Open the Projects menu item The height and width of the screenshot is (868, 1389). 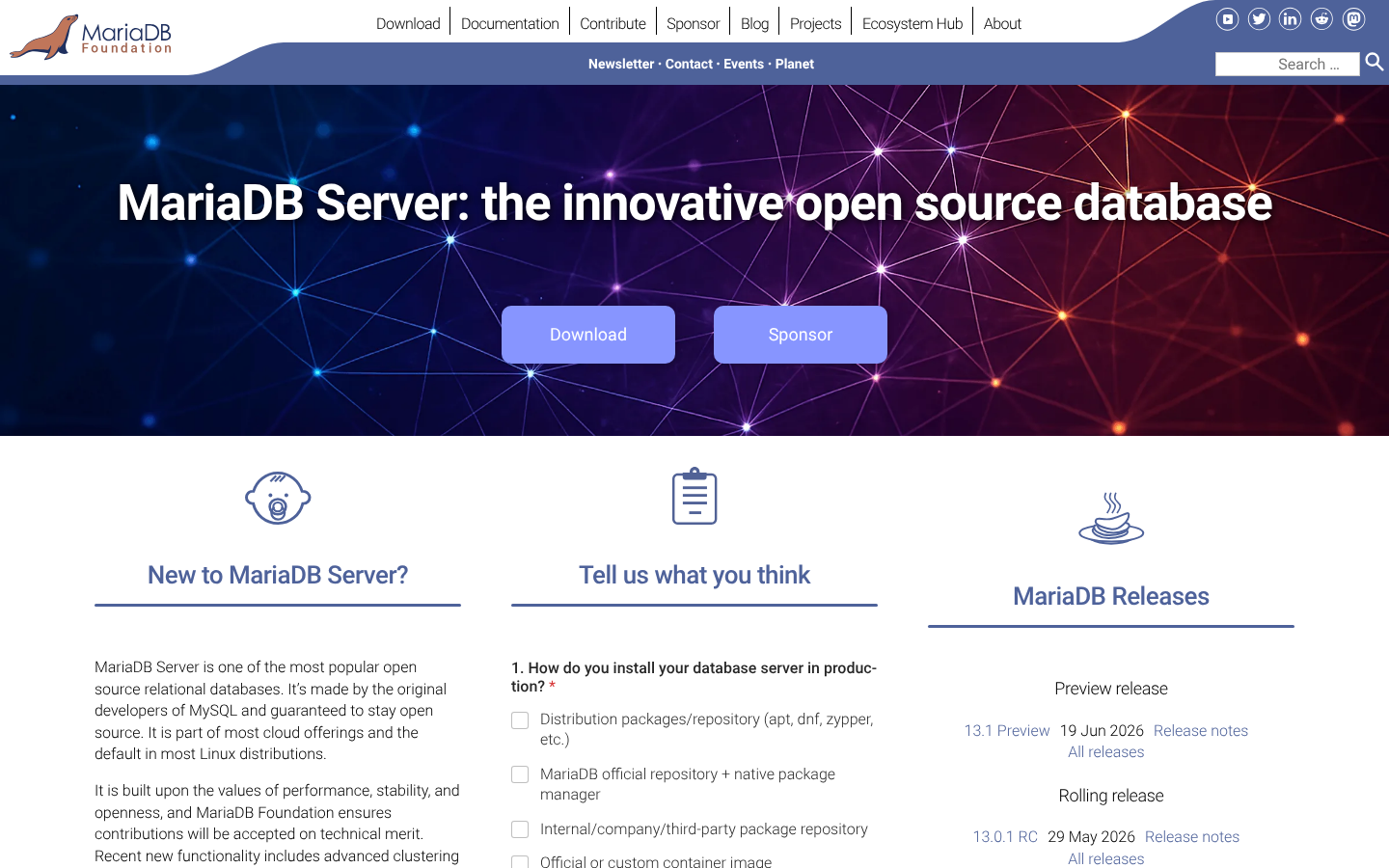tap(815, 23)
